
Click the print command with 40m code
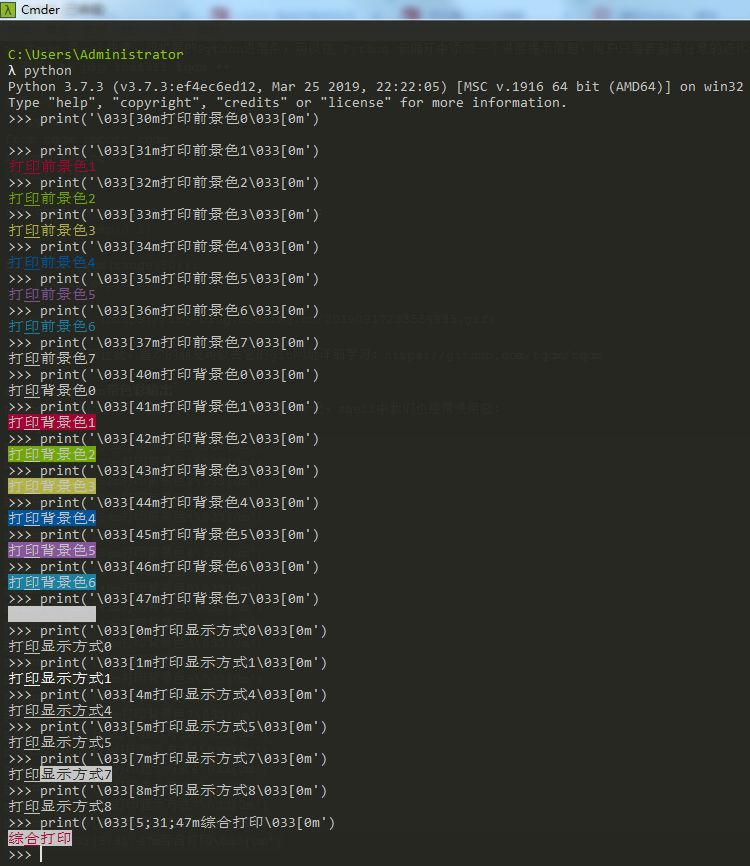click(163, 375)
